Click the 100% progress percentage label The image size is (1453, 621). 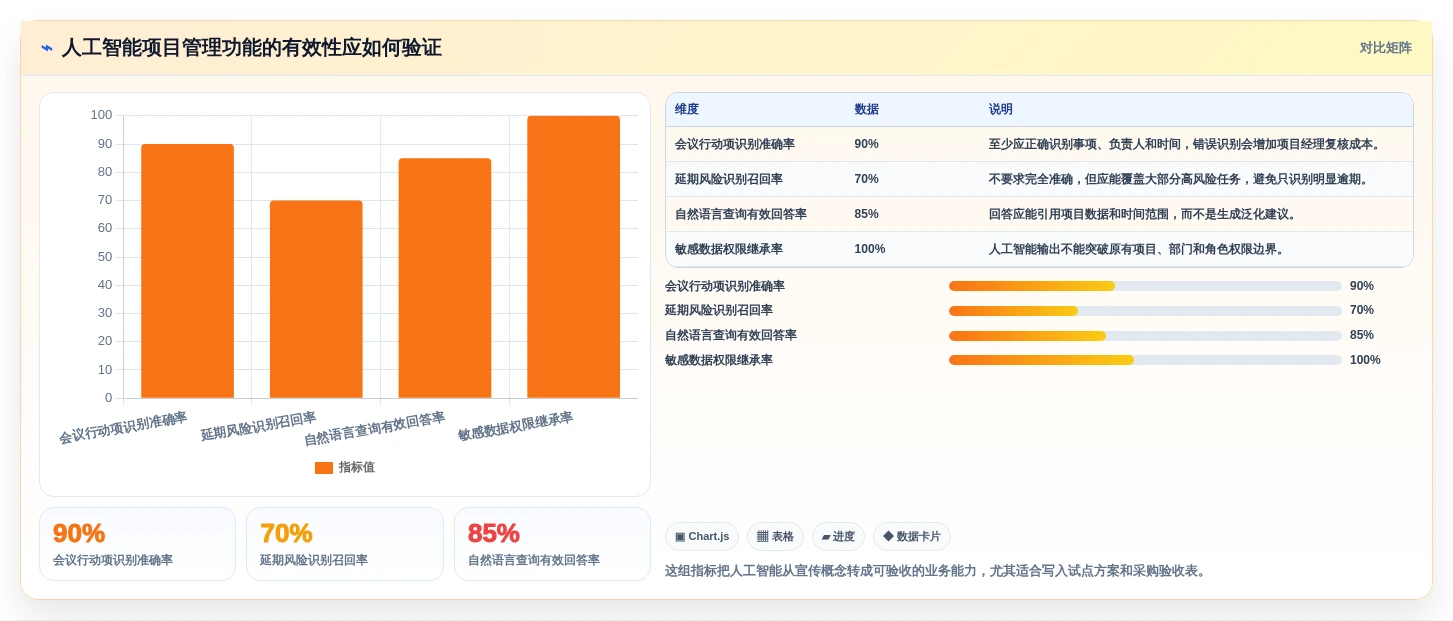click(1365, 360)
